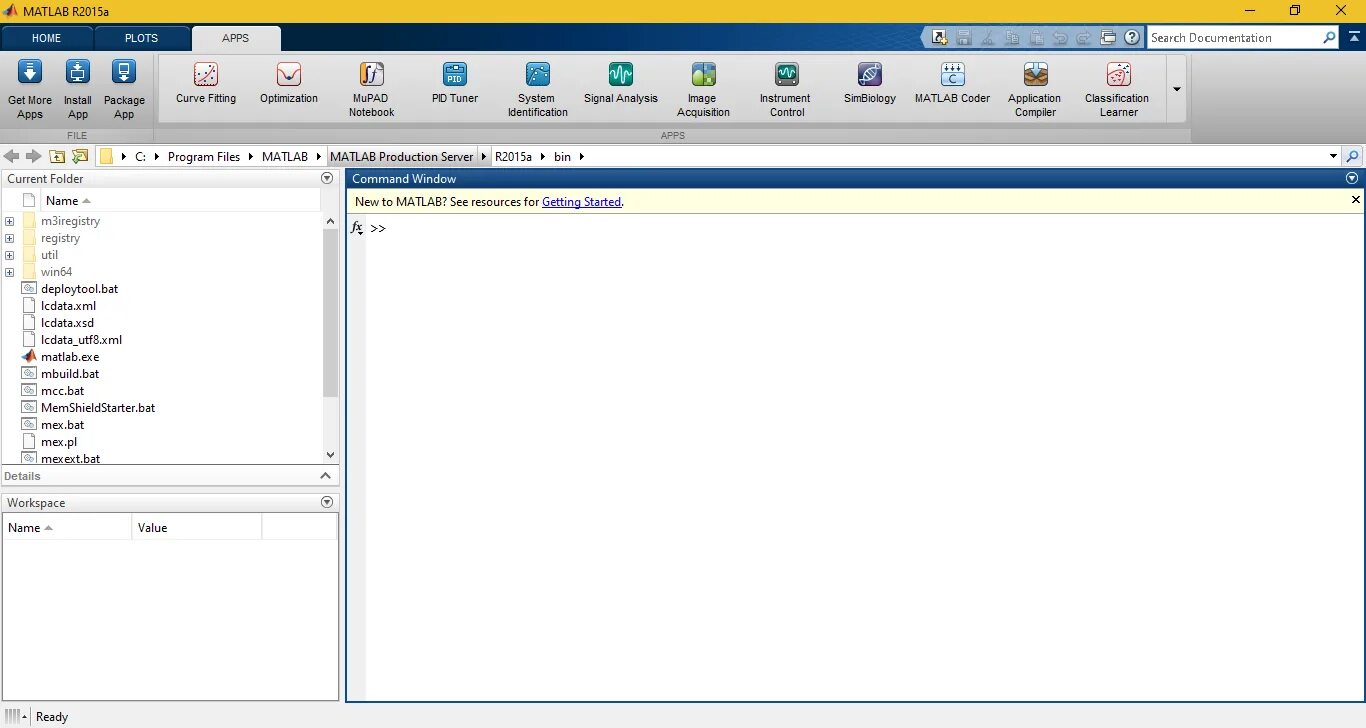The height and width of the screenshot is (728, 1366).
Task: Click the new shortcut icon in quick access toolbar
Action: [x=939, y=38]
